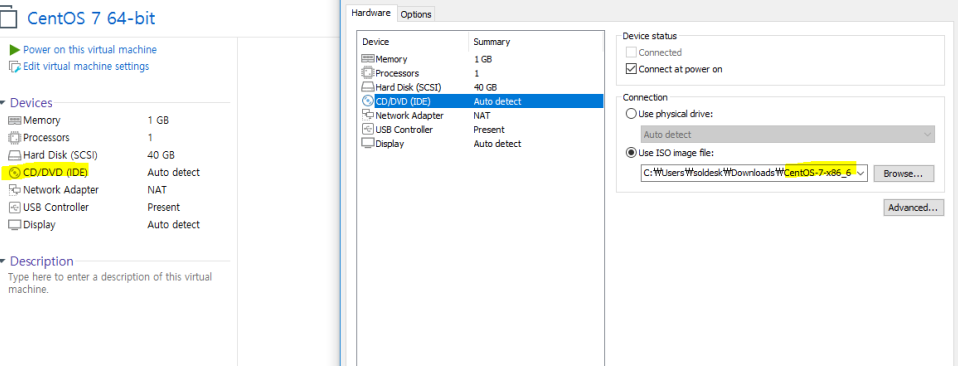Click Present summary in Hardware list
Screen dimensions: 958x366
tap(489, 130)
